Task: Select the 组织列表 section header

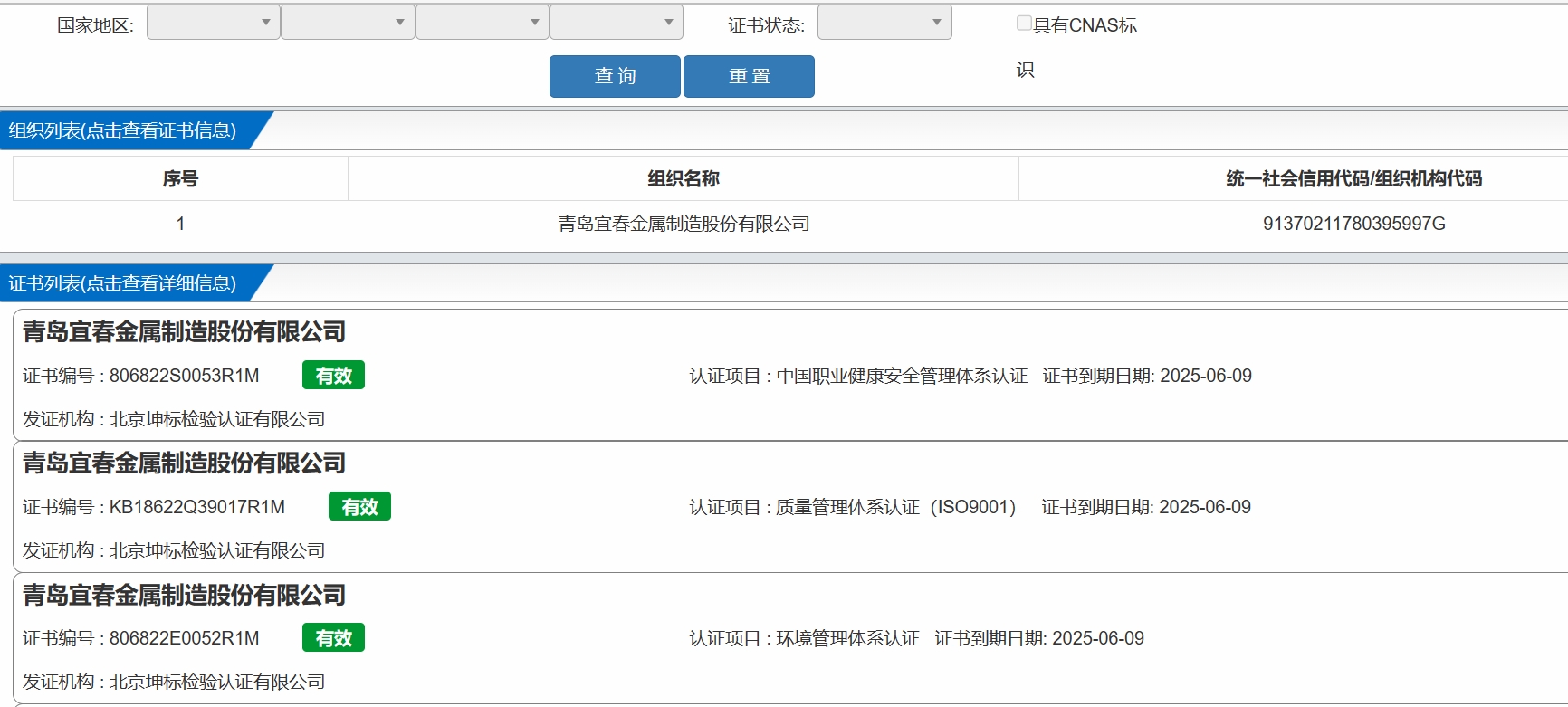Action: [123, 130]
